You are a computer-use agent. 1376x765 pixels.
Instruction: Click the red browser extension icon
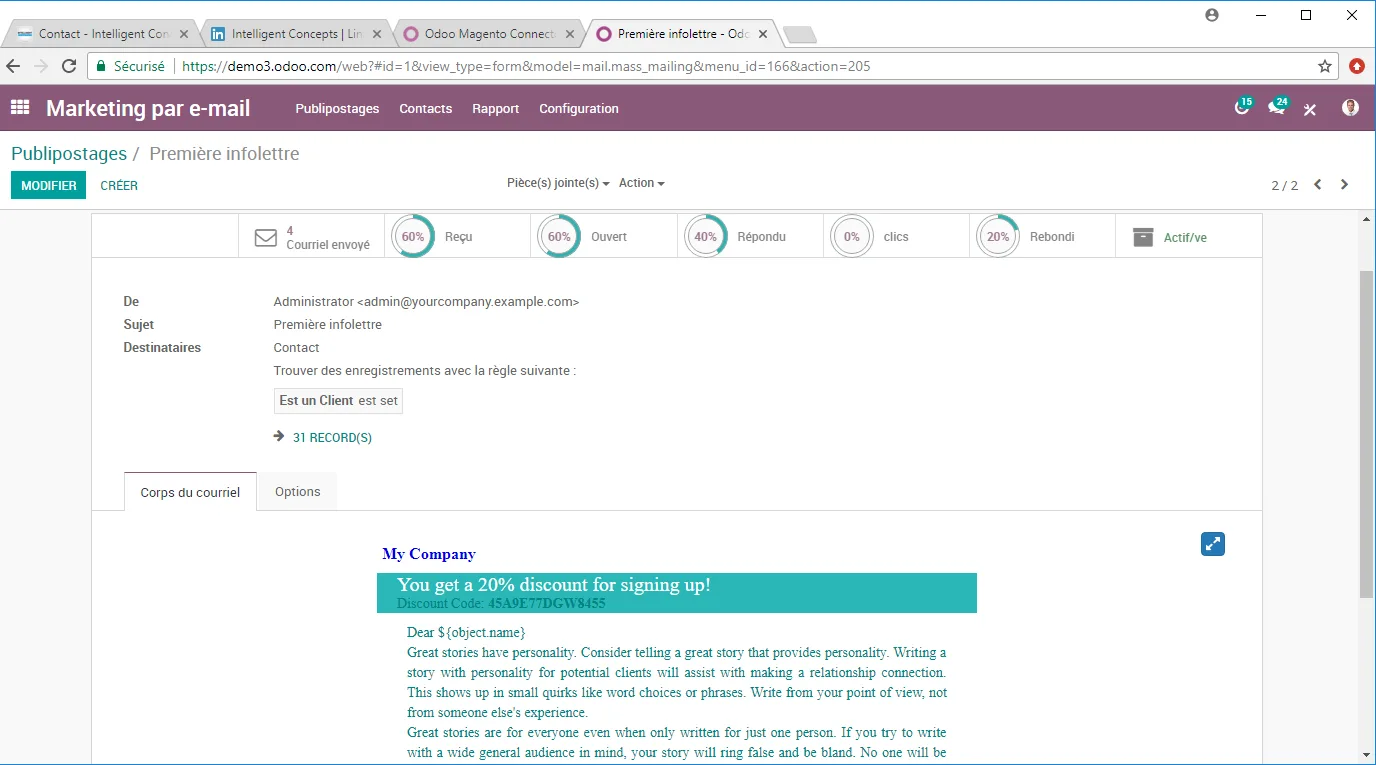1357,66
